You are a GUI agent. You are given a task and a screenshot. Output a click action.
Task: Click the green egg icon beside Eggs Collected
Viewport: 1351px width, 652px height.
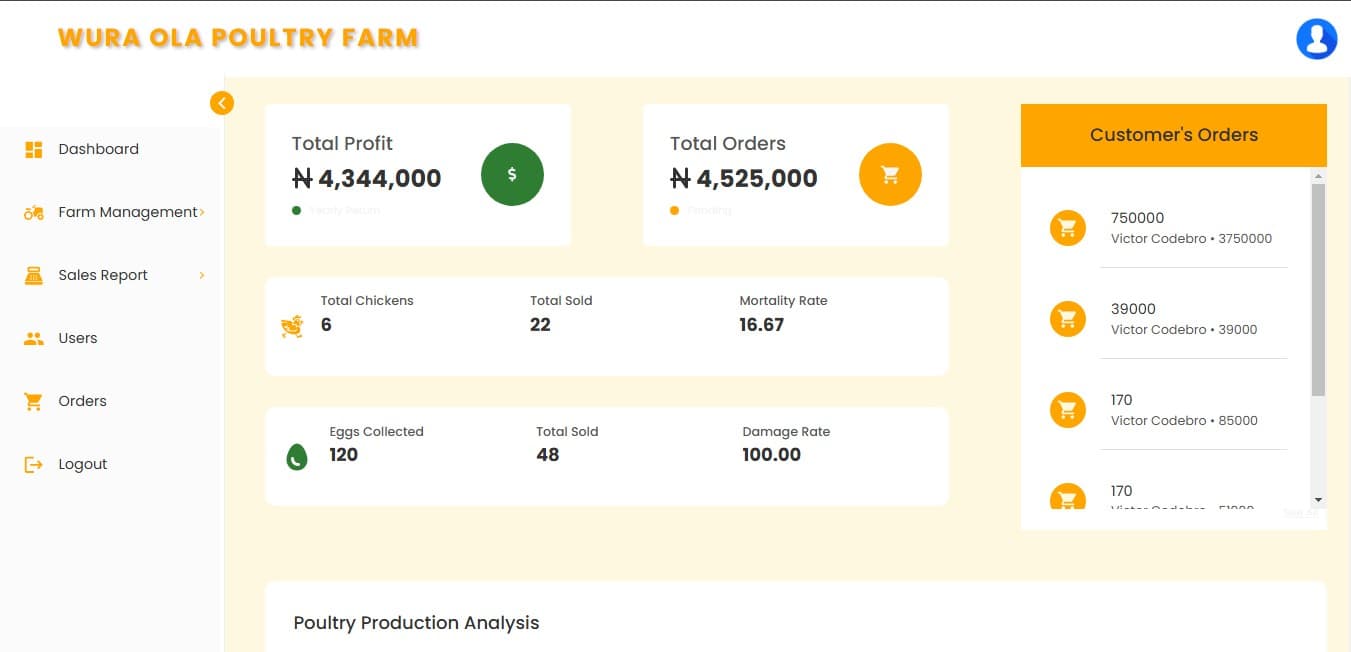(x=296, y=458)
